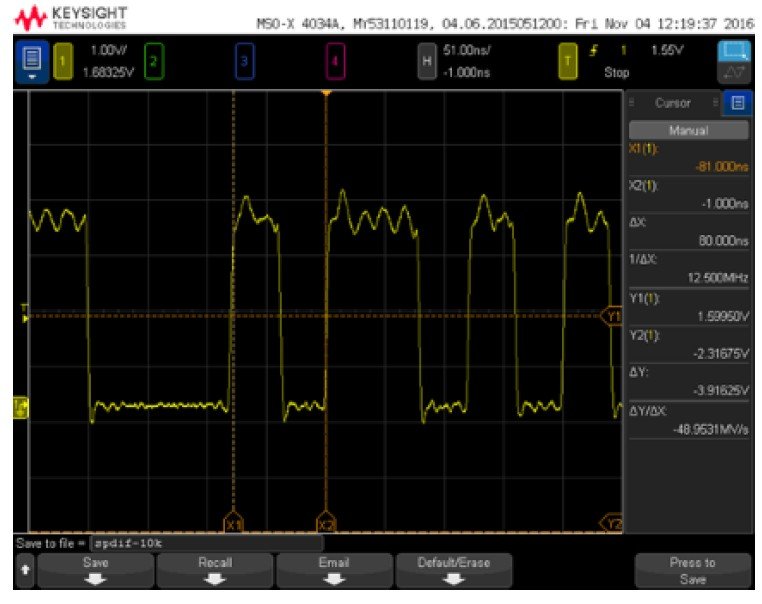The width and height of the screenshot is (762, 604).
Task: Click the Stop run status text
Action: pos(617,73)
